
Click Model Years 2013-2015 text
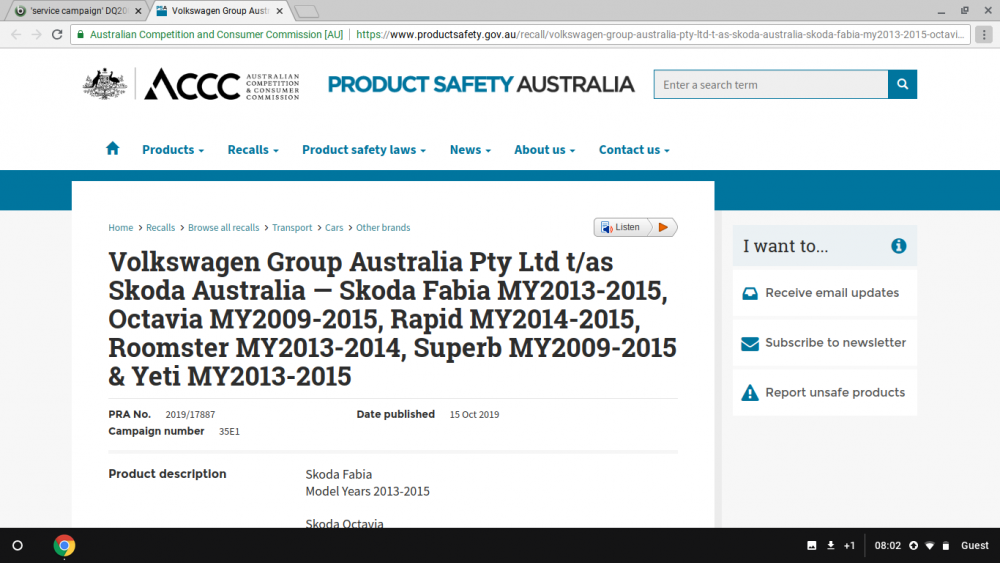pos(367,492)
